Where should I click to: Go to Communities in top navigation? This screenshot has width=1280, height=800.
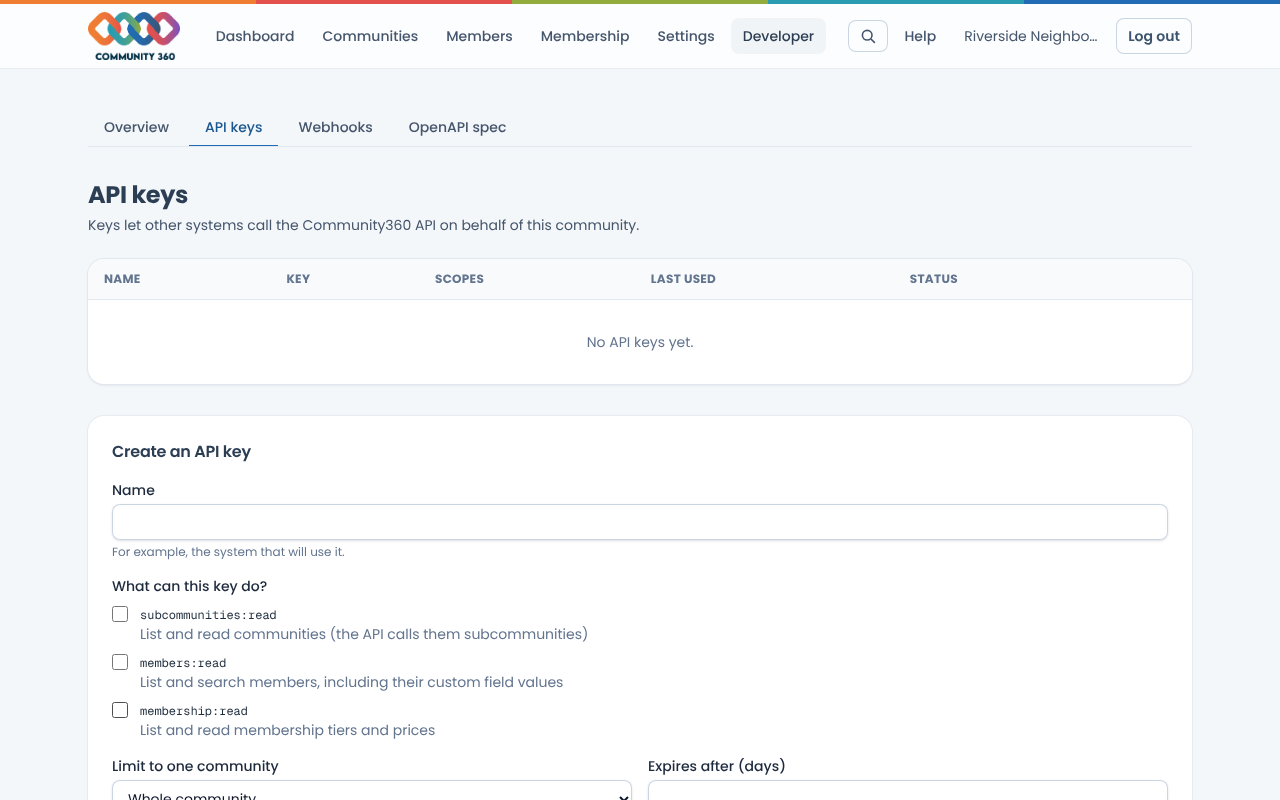tap(370, 36)
